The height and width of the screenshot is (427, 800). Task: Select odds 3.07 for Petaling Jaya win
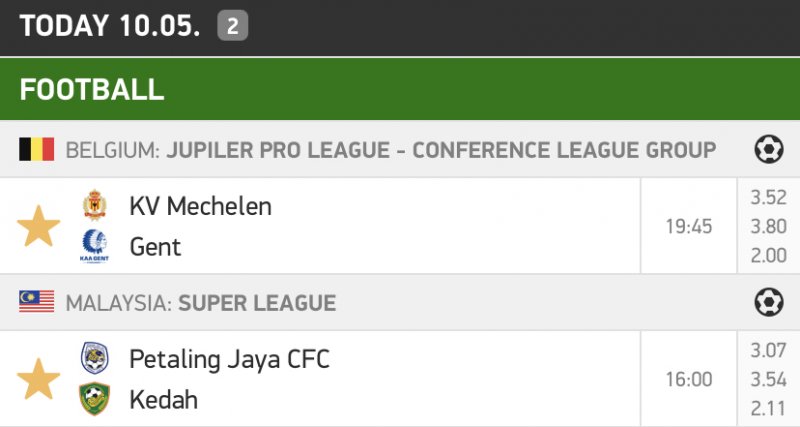(x=768, y=350)
